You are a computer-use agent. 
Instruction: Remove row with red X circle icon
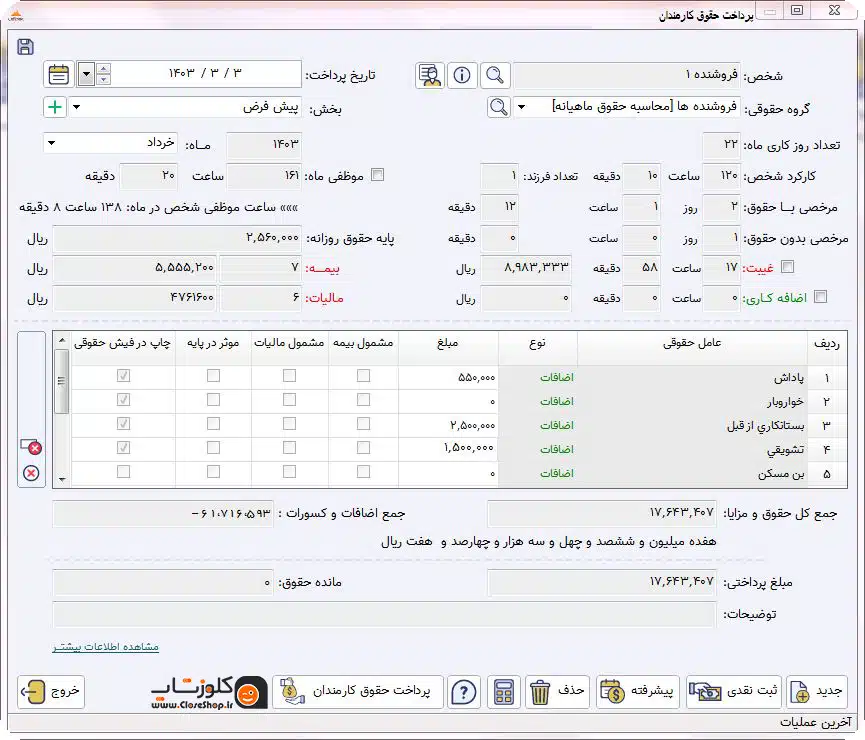[x=31, y=473]
